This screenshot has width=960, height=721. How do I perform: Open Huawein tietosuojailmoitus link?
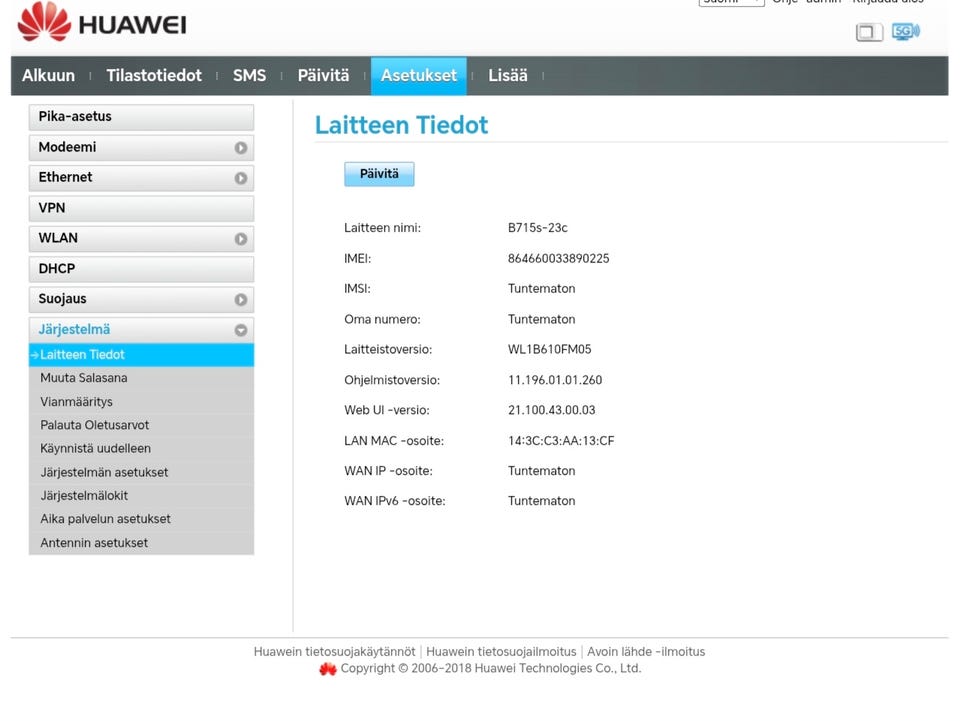pyautogui.click(x=501, y=652)
